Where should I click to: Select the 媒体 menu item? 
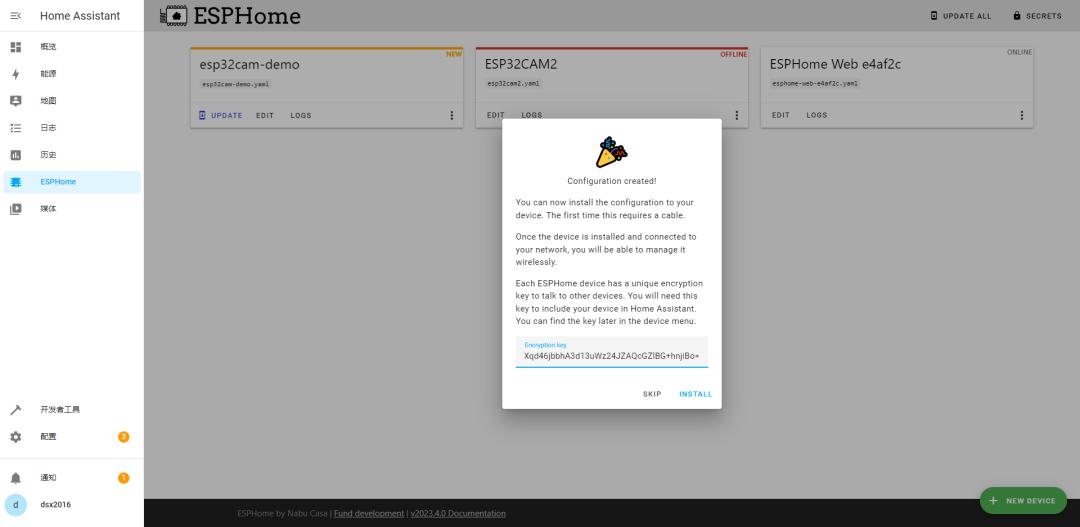point(72,209)
